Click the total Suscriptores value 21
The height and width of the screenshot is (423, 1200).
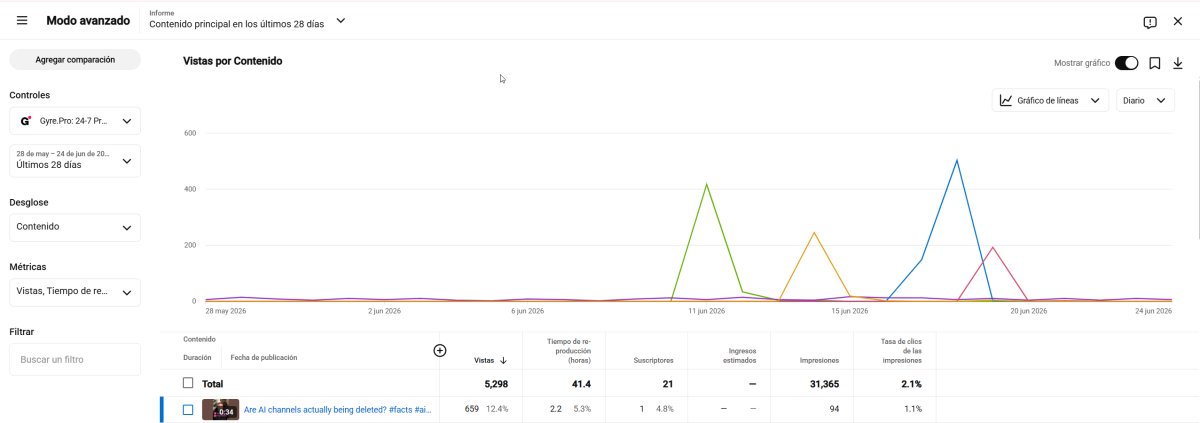coord(668,384)
